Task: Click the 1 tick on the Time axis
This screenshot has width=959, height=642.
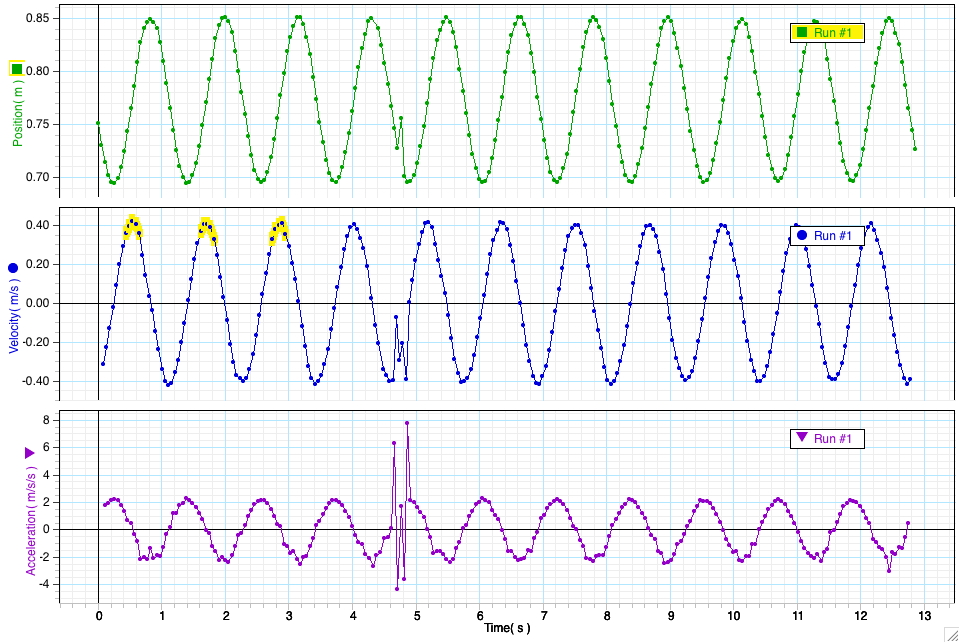Action: click(162, 616)
